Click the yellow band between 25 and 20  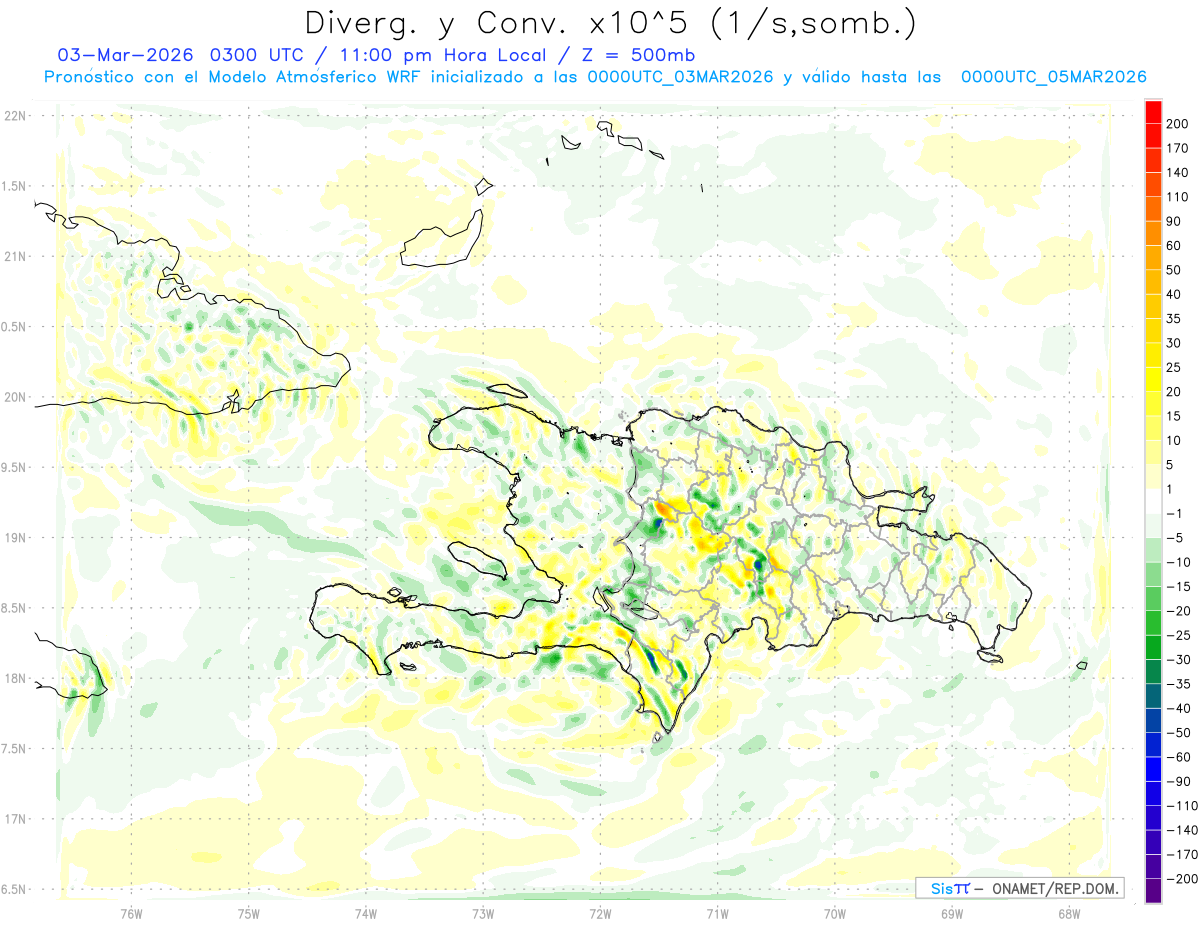click(1153, 379)
